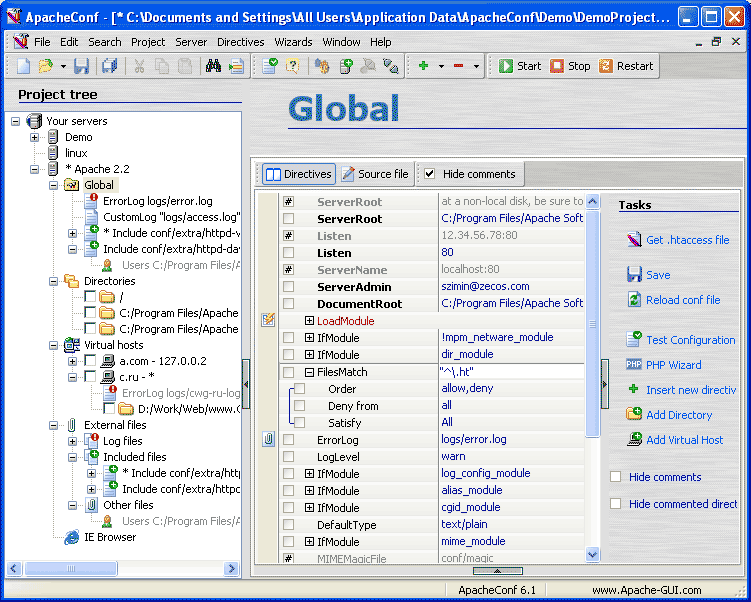
Task: Select the IE Browser tree icon
Action: click(x=72, y=537)
